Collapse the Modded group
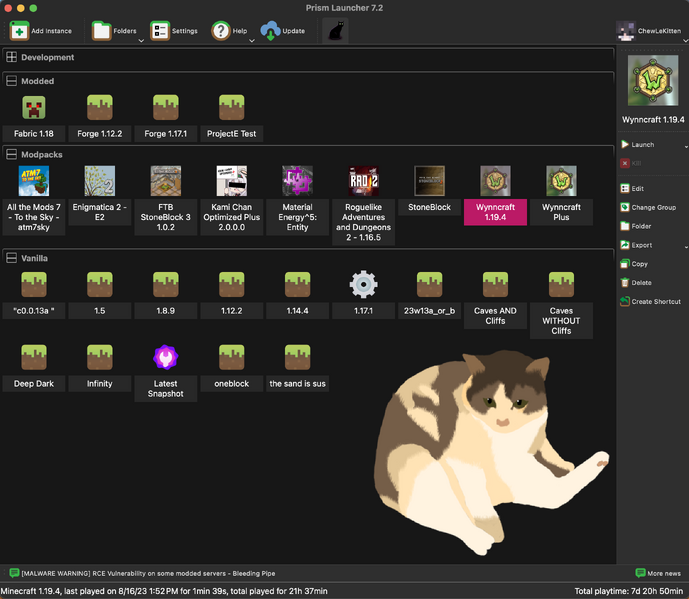Viewport: 689px width, 599px height. click(x=11, y=81)
